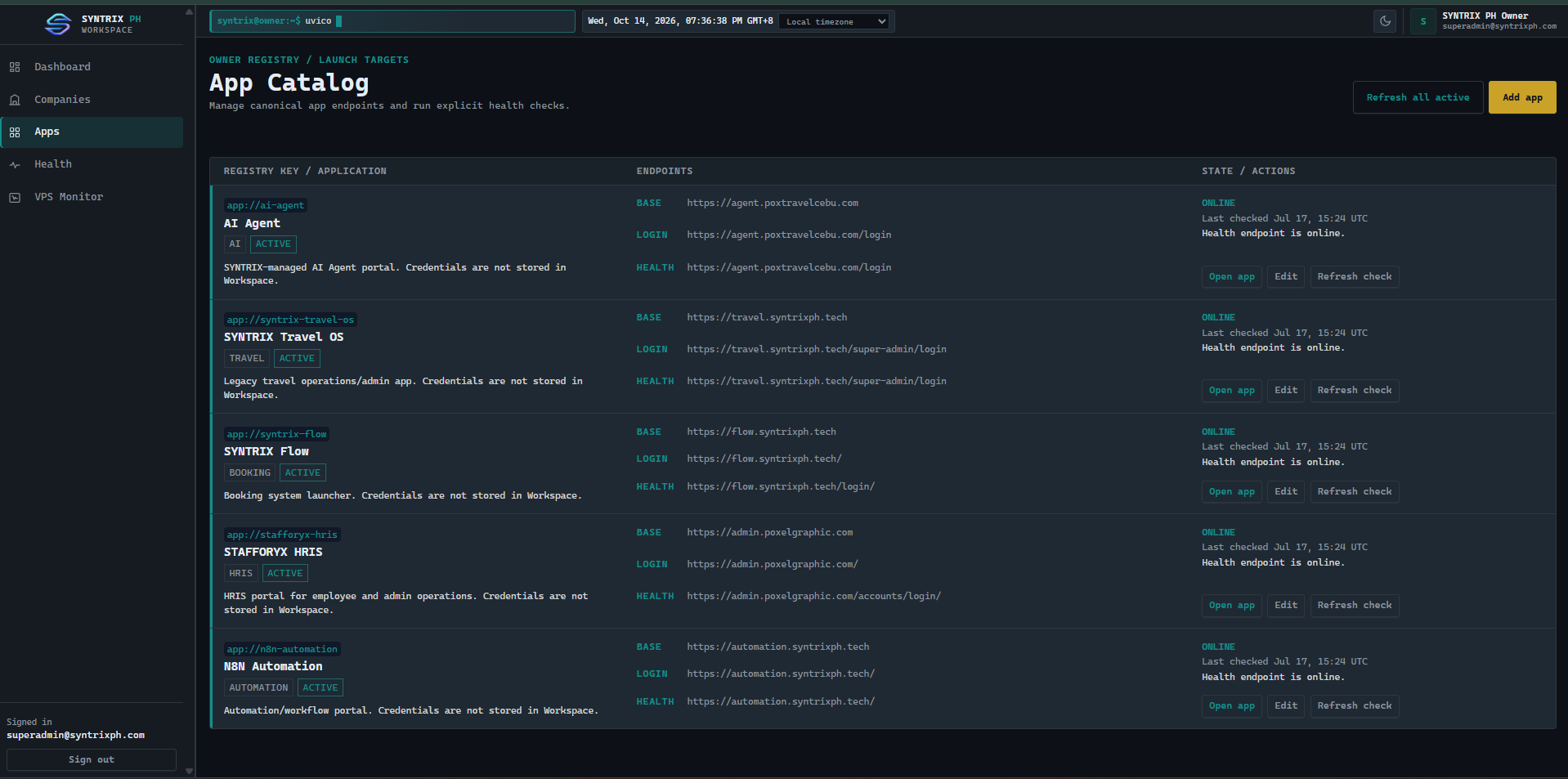This screenshot has height=779, width=1568.
Task: Click the app://n8n-automation registry key
Action: [x=282, y=649]
